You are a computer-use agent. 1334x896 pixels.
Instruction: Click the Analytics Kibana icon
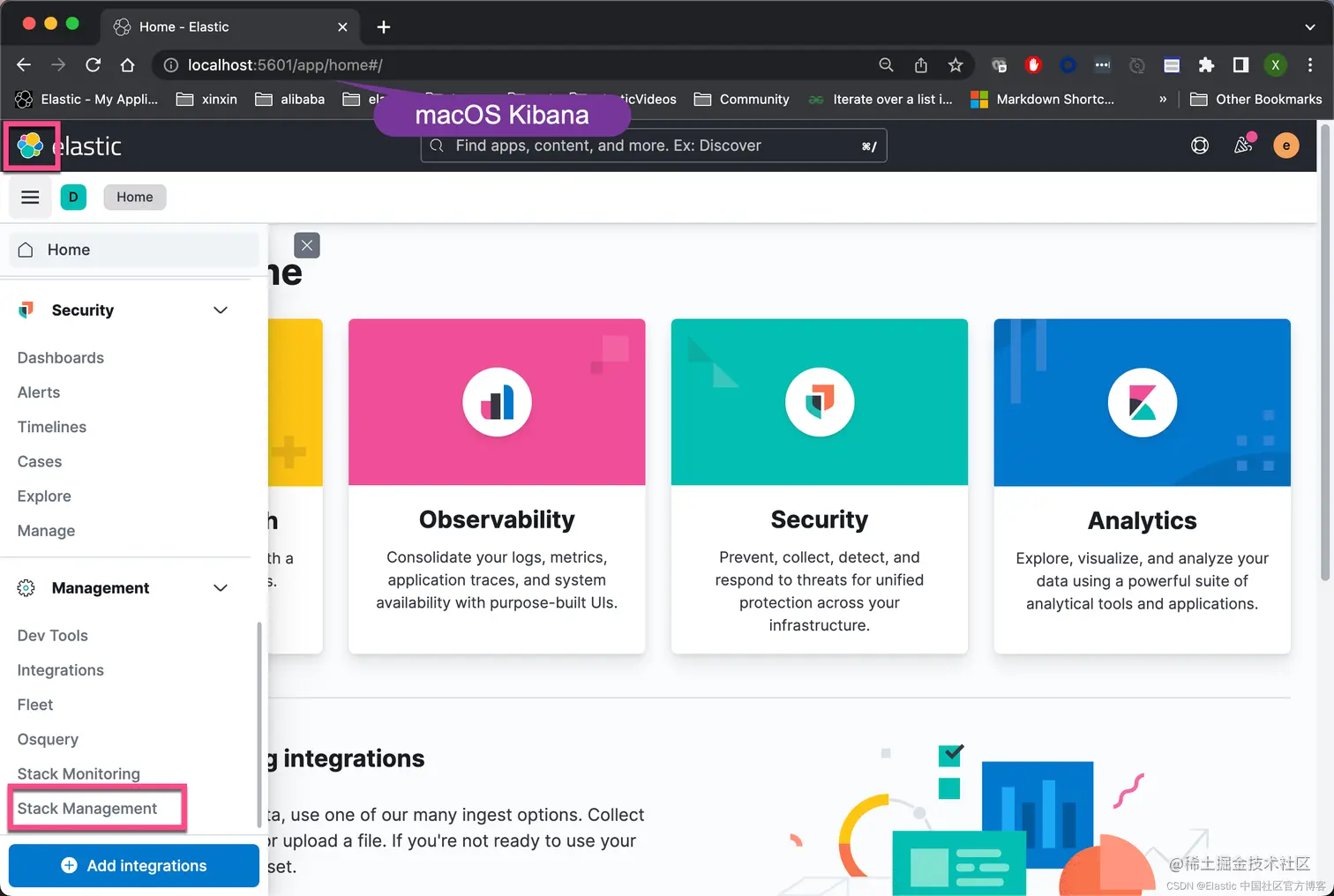click(1143, 402)
